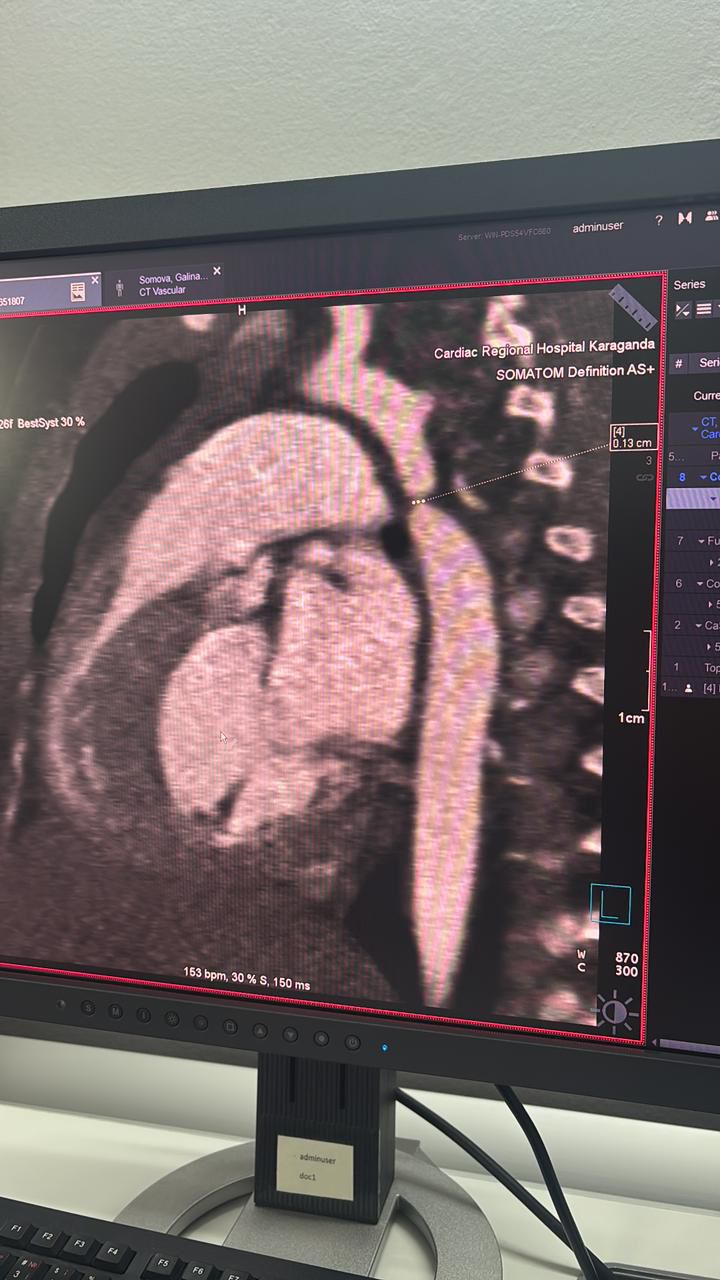Viewport: 720px width, 1280px height.
Task: Close the Somova, Galina CT Vascular tab
Action: pyautogui.click(x=217, y=271)
